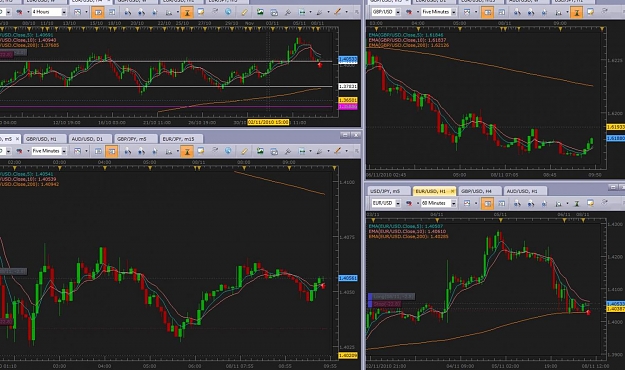This screenshot has height=370, width=625.
Task: Click the add indicator icon in the 4 Hours window toolbar
Action: pyautogui.click(x=169, y=12)
